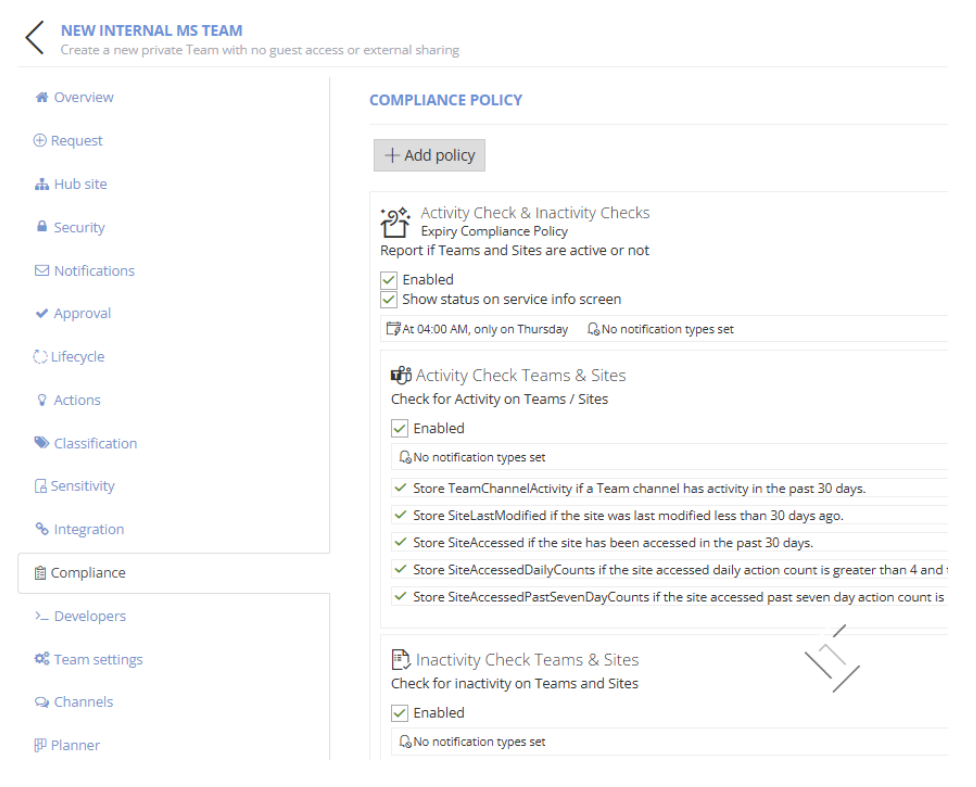Click text Report if Teams and Sites are active

(515, 250)
